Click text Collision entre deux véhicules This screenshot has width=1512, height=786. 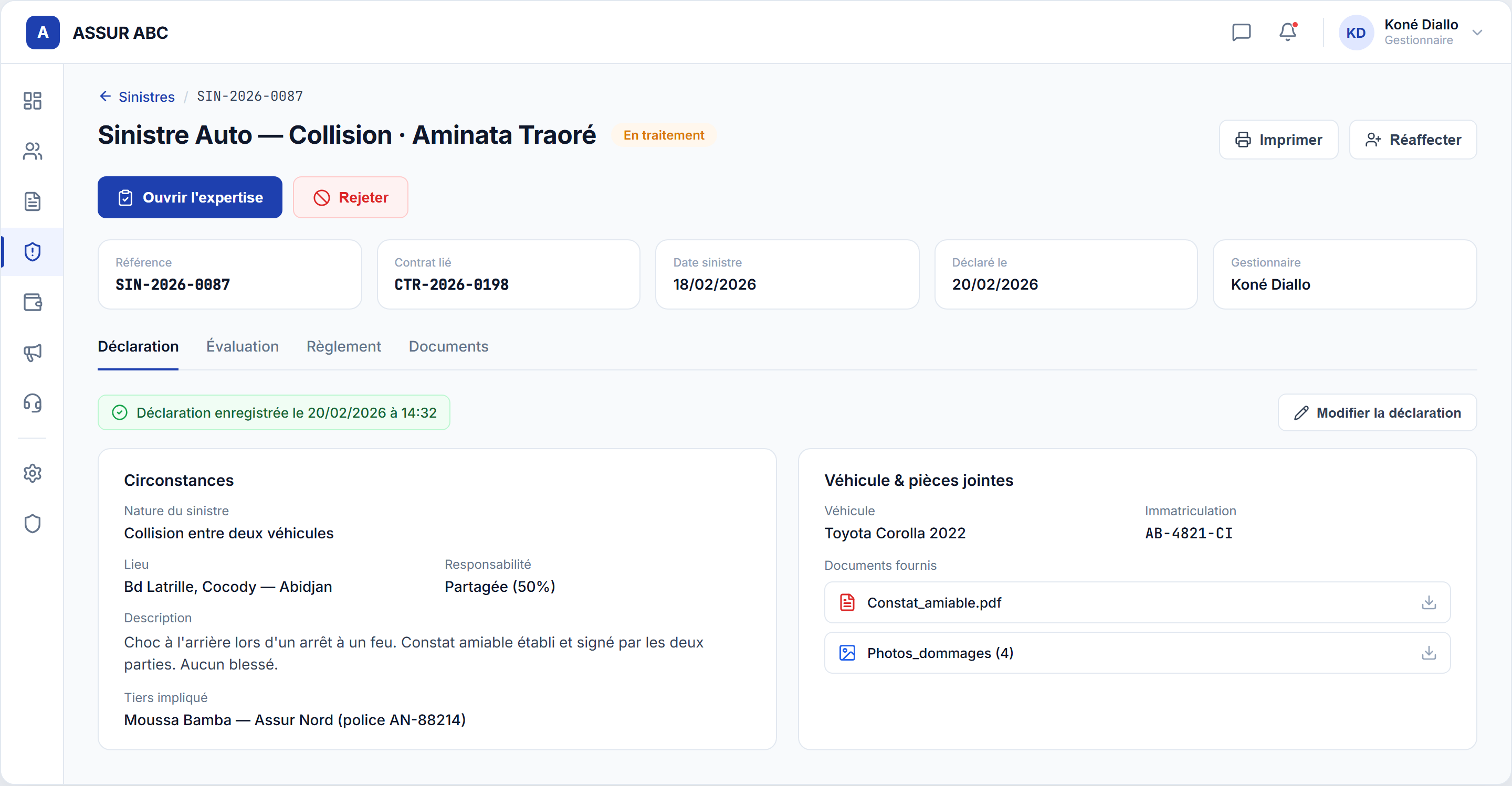click(228, 533)
